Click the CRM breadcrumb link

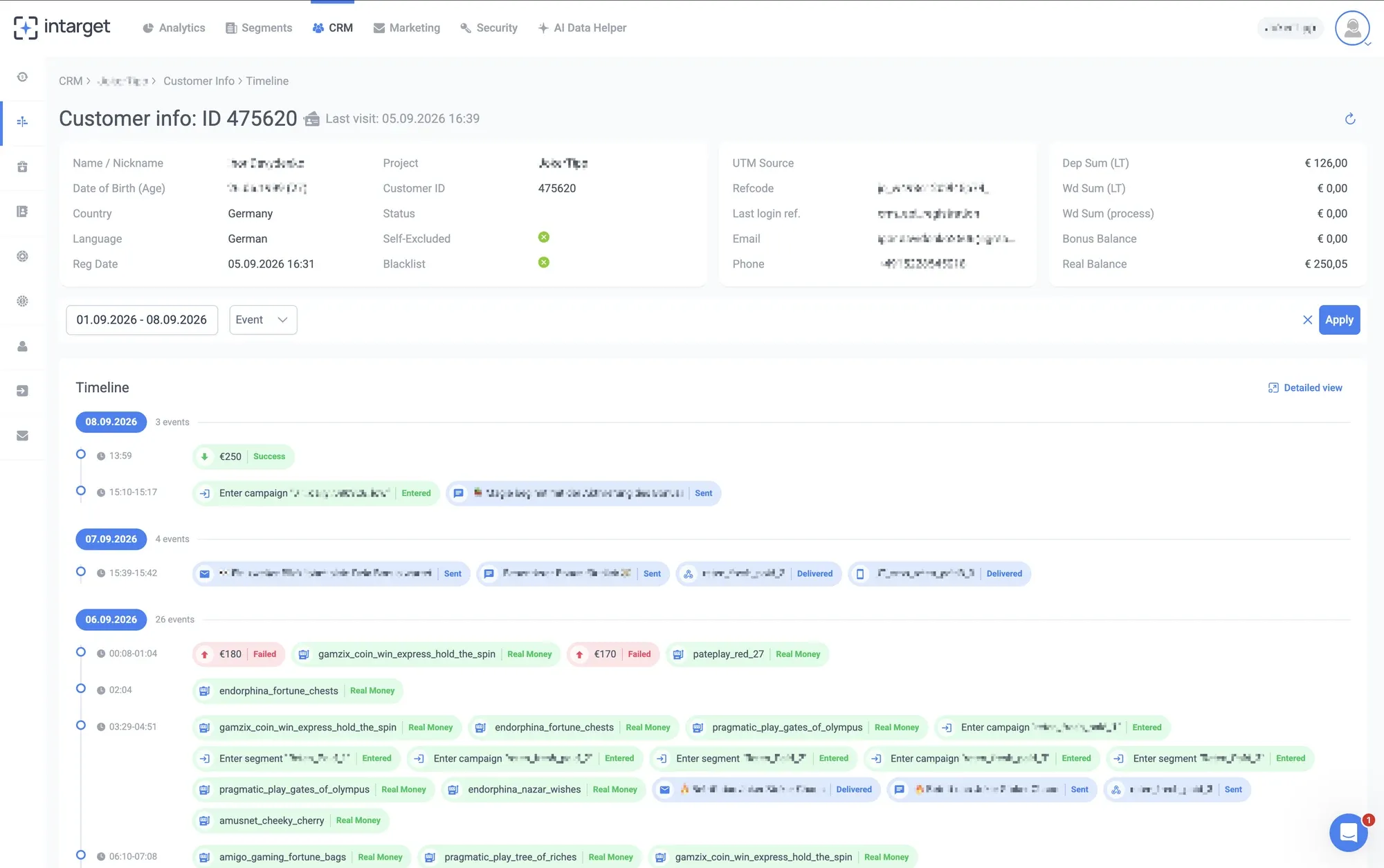pyautogui.click(x=71, y=81)
